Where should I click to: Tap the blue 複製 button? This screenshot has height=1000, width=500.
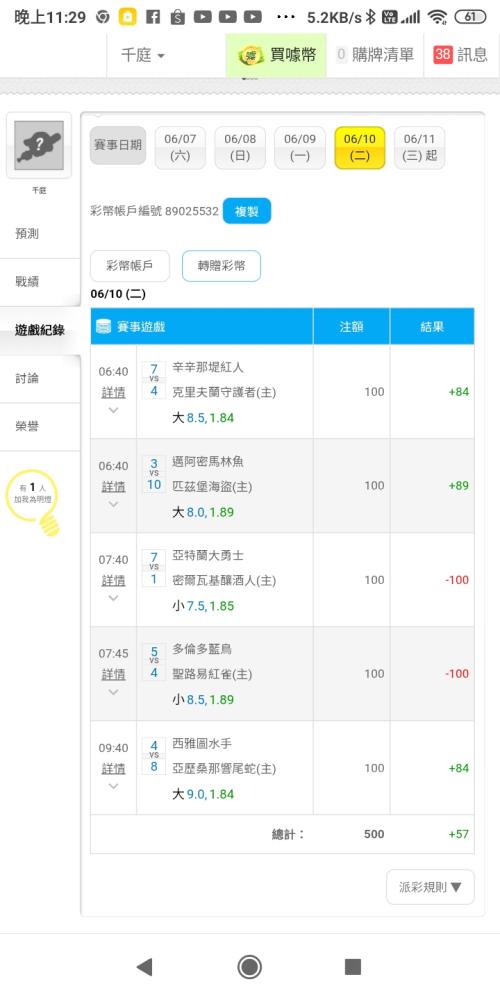click(247, 211)
